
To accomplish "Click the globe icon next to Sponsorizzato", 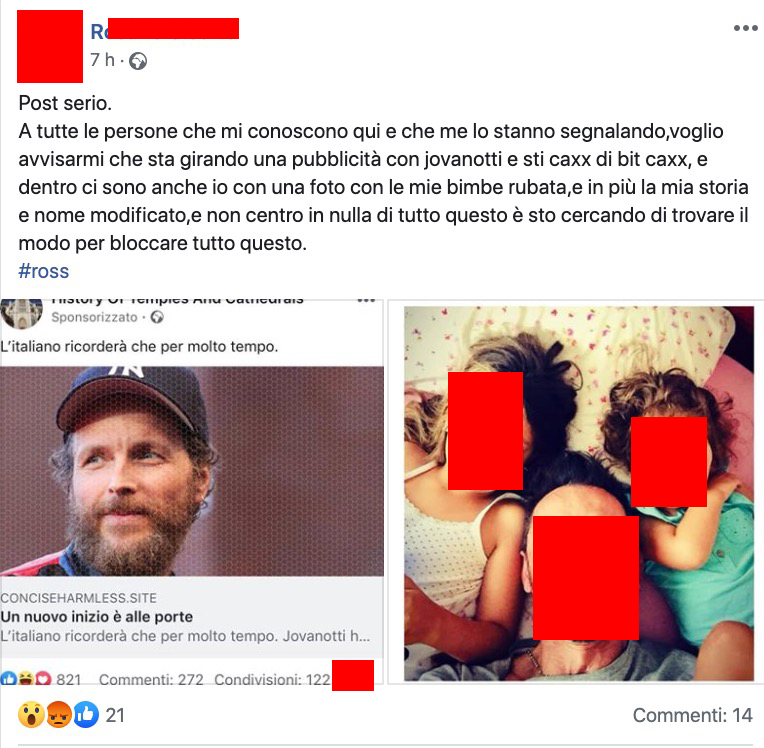I will coord(157,317).
